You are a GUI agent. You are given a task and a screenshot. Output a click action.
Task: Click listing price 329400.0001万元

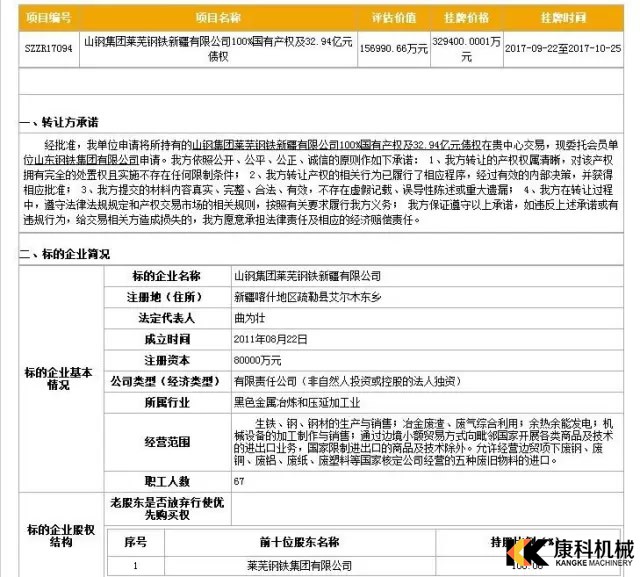pyautogui.click(x=467, y=49)
